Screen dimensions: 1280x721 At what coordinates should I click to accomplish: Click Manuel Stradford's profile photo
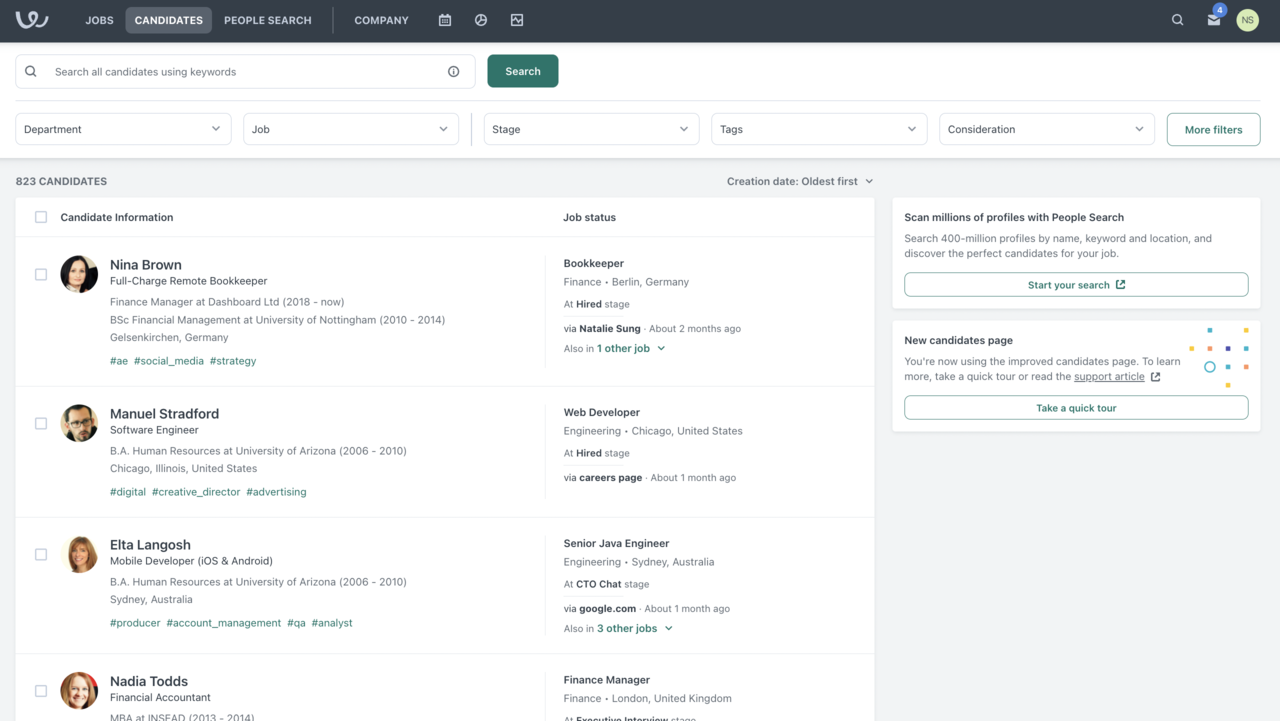coord(79,423)
